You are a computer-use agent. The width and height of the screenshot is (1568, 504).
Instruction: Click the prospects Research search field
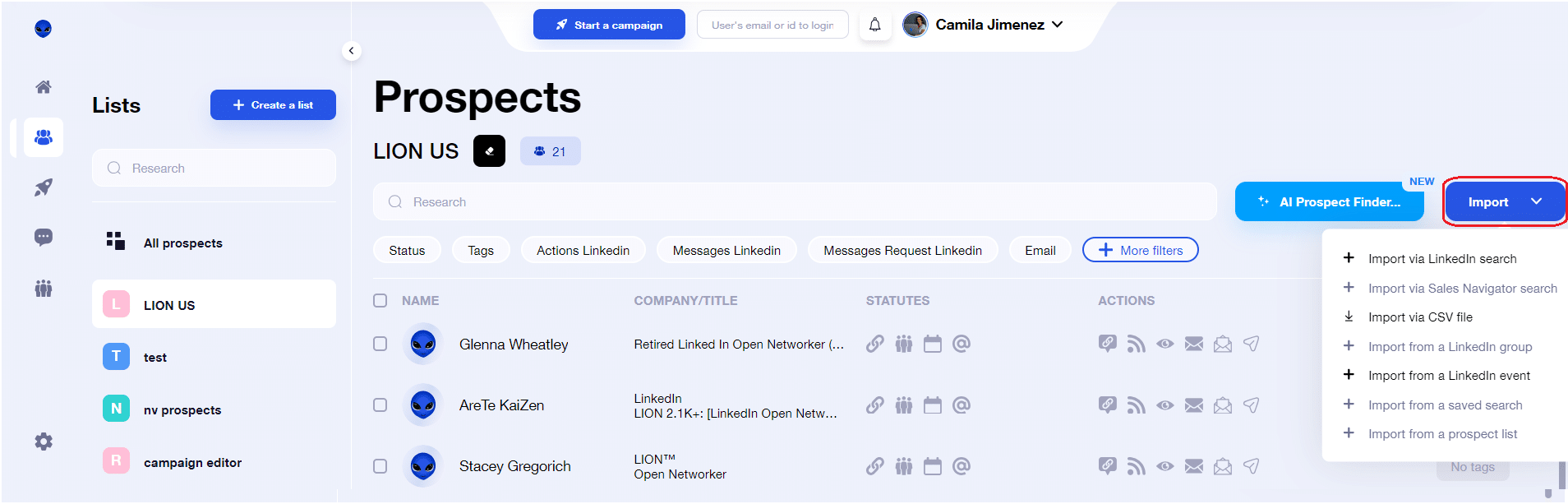[794, 202]
